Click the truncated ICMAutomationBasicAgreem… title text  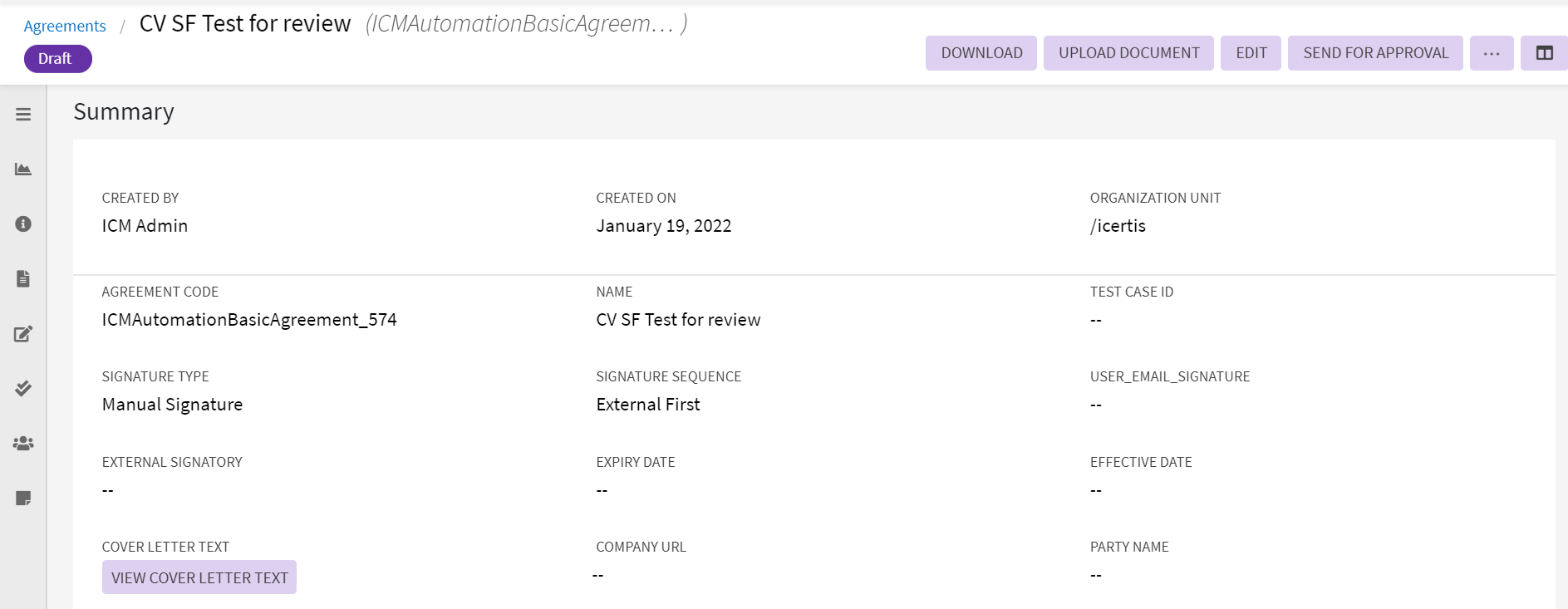[x=526, y=24]
